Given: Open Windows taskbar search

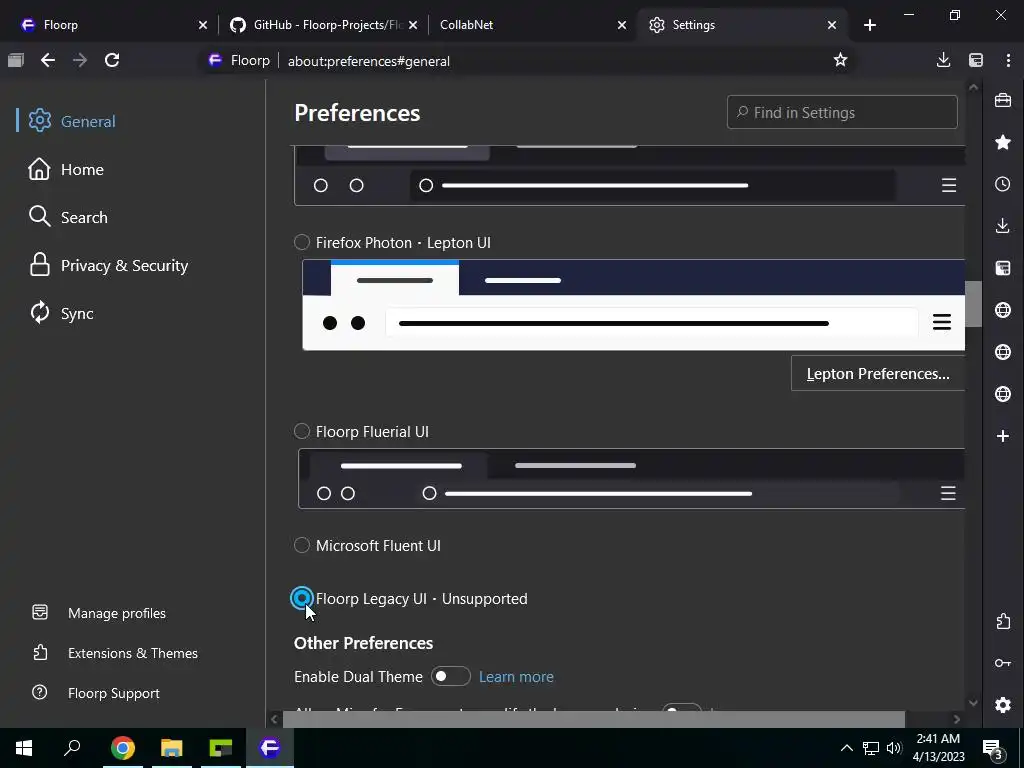Looking at the screenshot, I should (72, 748).
